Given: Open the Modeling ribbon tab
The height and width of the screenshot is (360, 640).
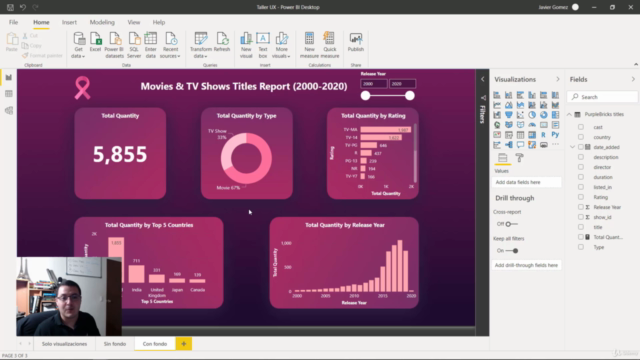Looking at the screenshot, I should coord(102,22).
